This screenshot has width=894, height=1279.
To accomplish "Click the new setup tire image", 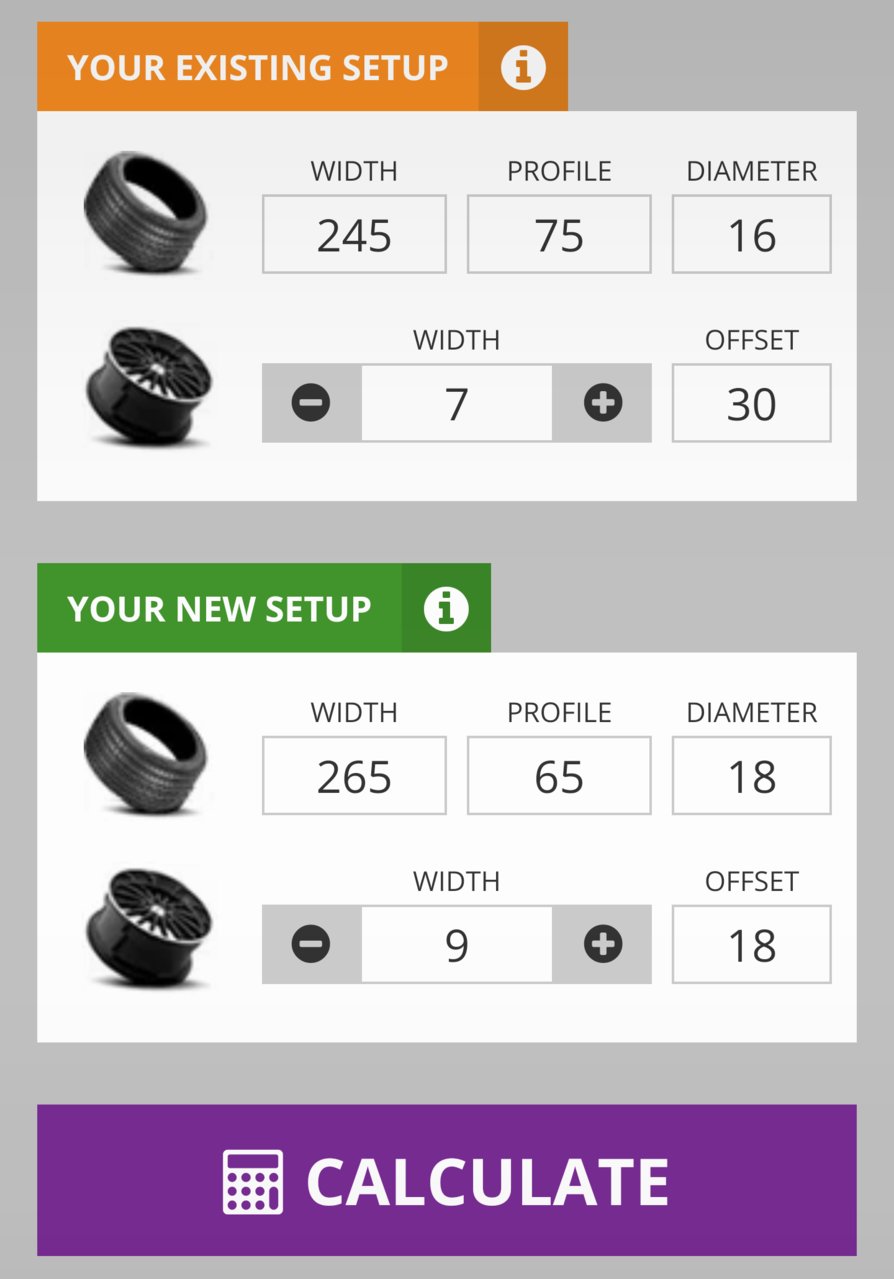I will pos(146,753).
